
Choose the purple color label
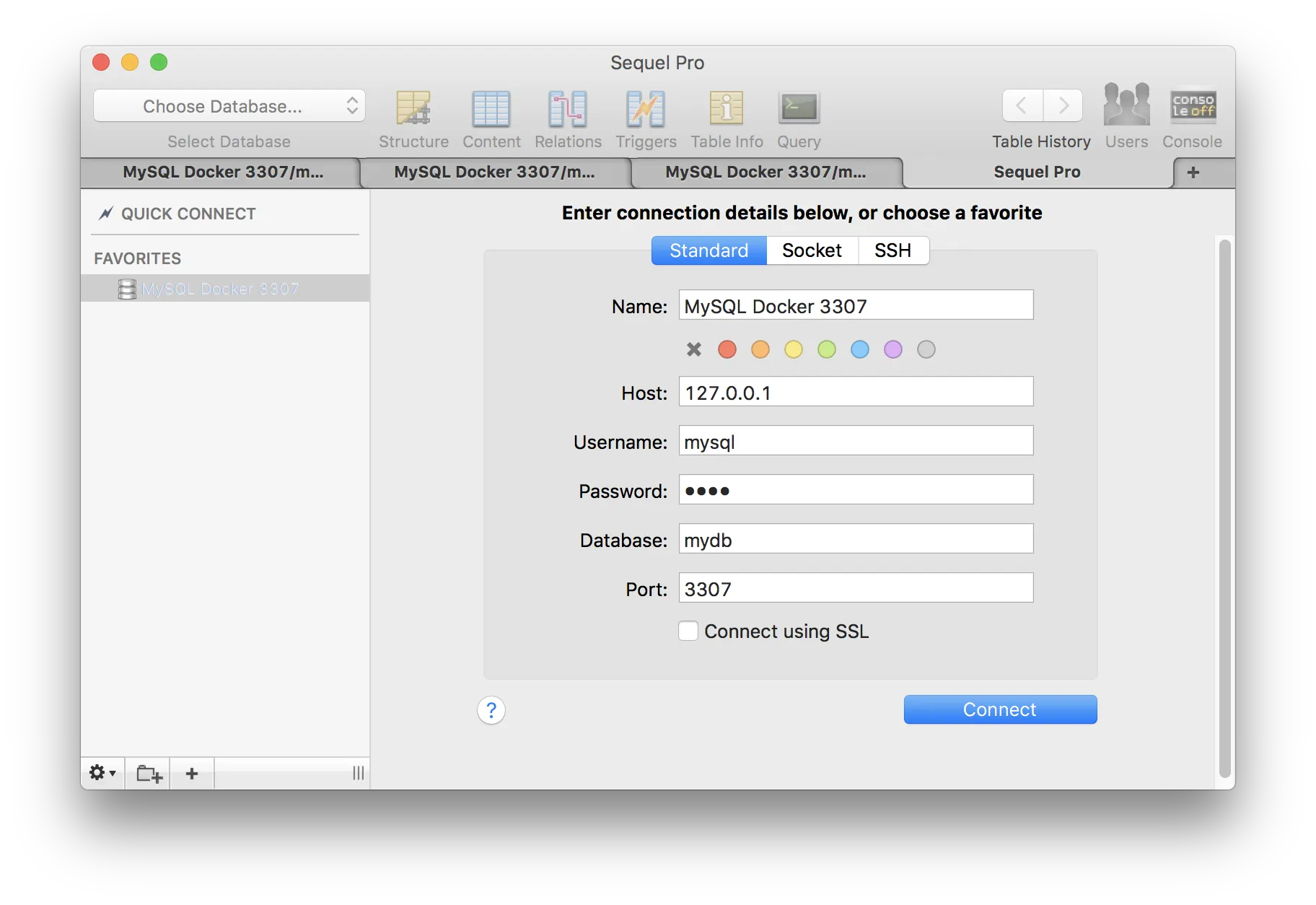pos(893,349)
